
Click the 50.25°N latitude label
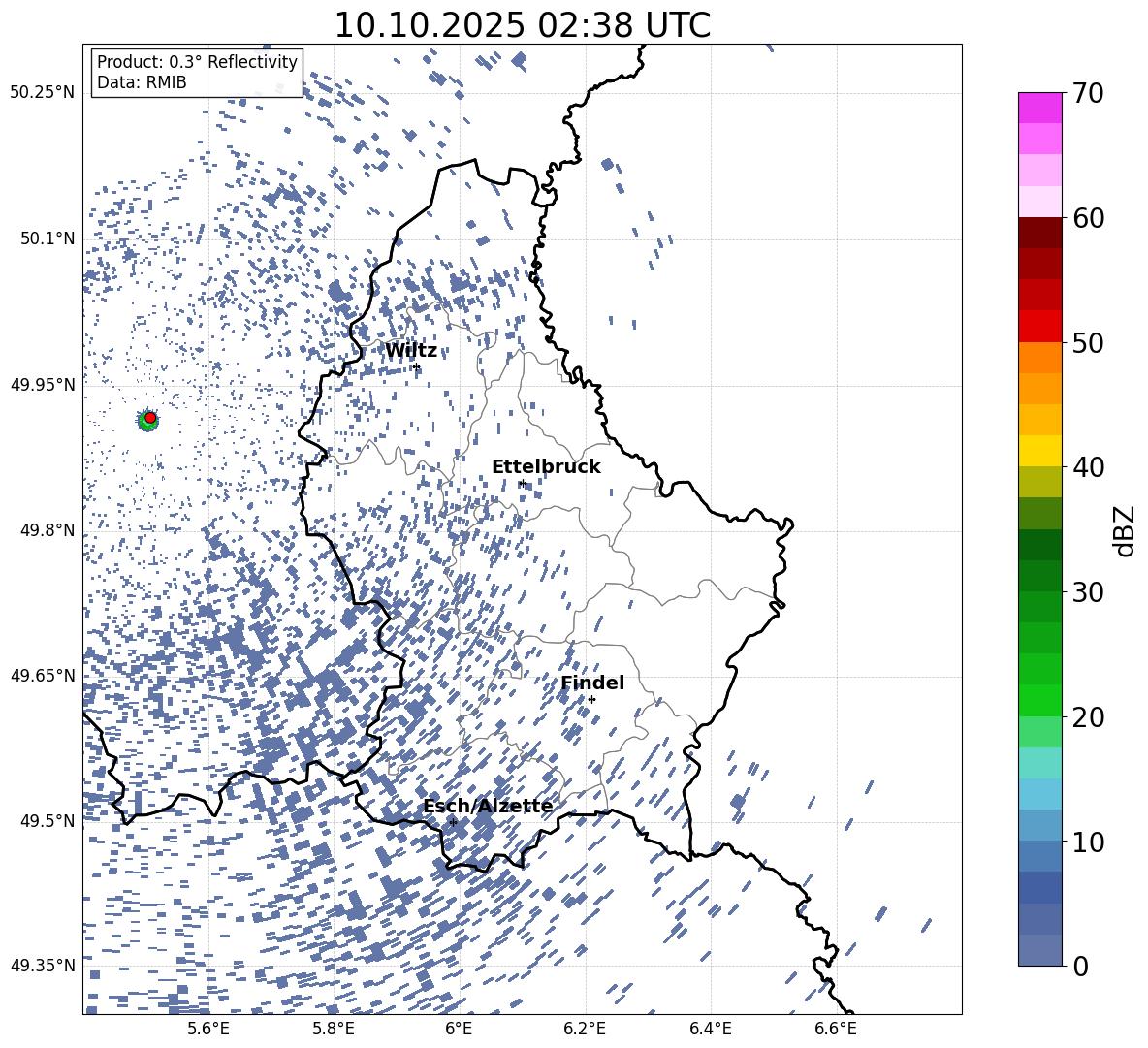[43, 93]
